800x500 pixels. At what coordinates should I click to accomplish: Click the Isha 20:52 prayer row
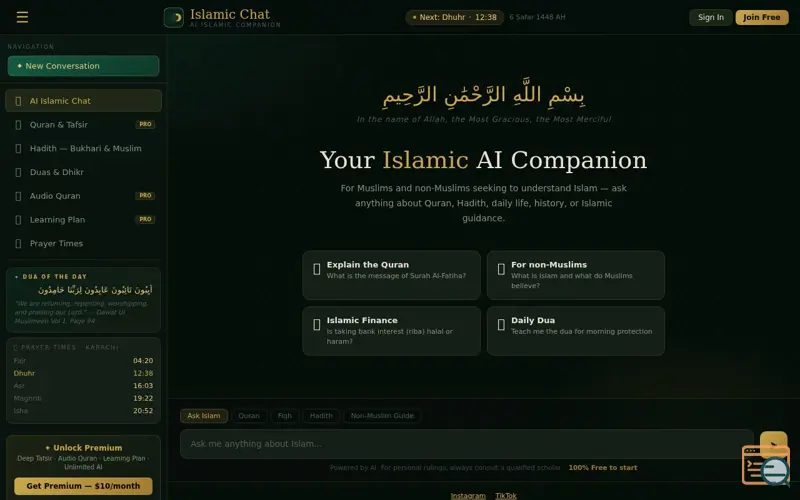83,411
